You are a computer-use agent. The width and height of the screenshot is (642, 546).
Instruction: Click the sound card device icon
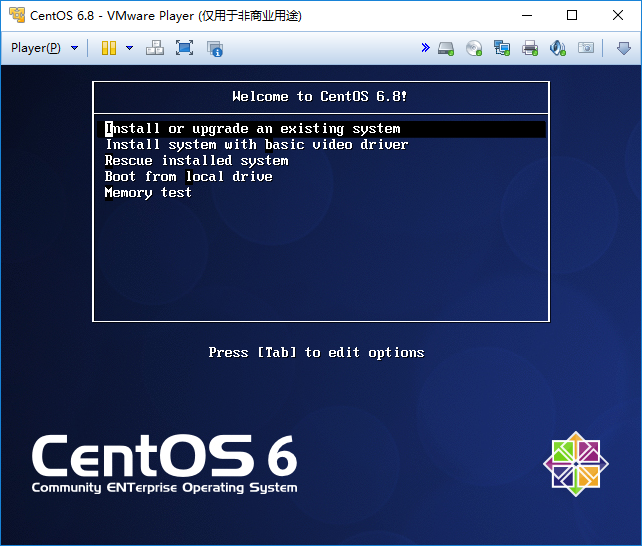(558, 48)
